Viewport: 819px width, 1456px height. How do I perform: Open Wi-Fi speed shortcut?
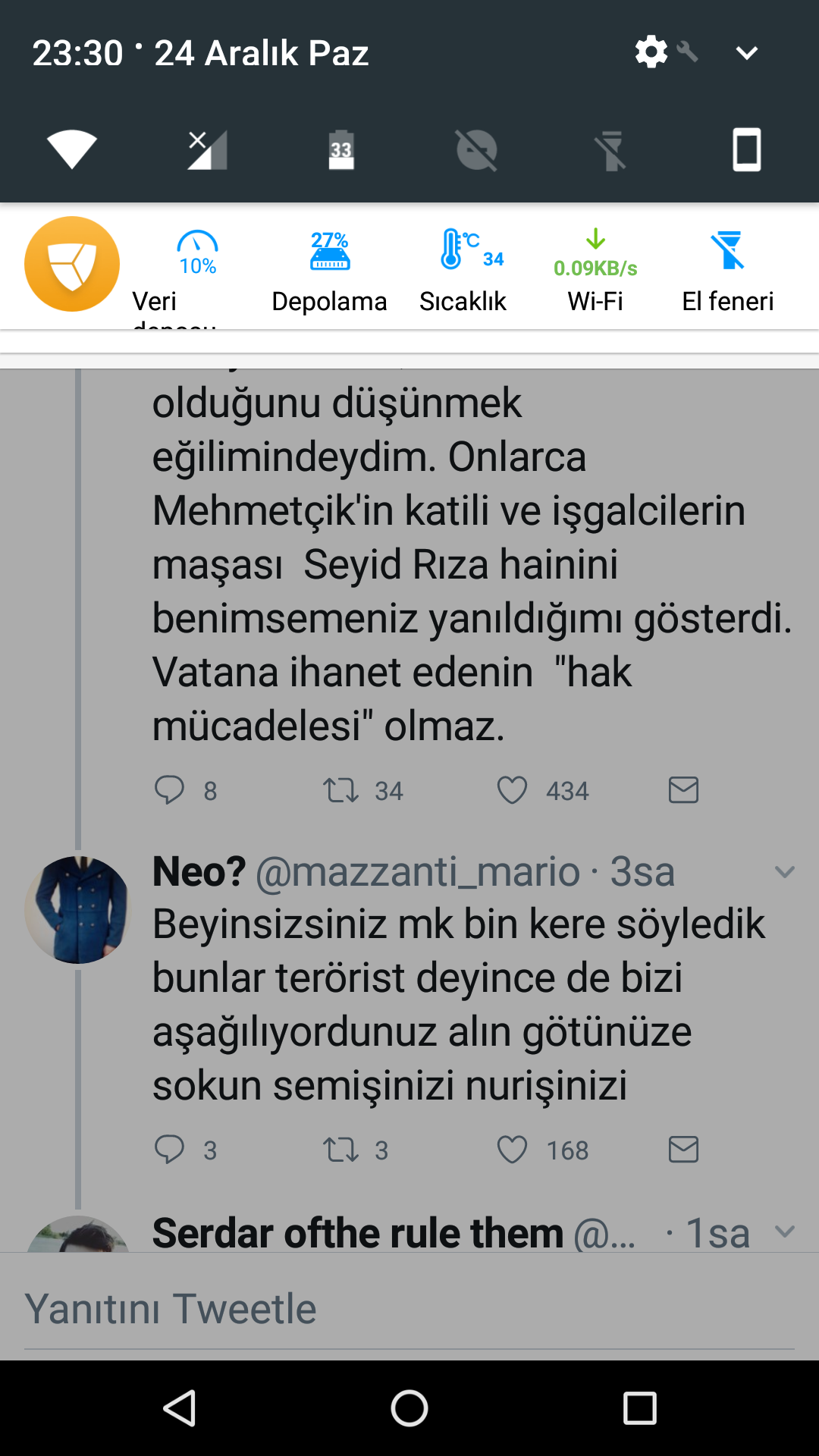(x=595, y=269)
